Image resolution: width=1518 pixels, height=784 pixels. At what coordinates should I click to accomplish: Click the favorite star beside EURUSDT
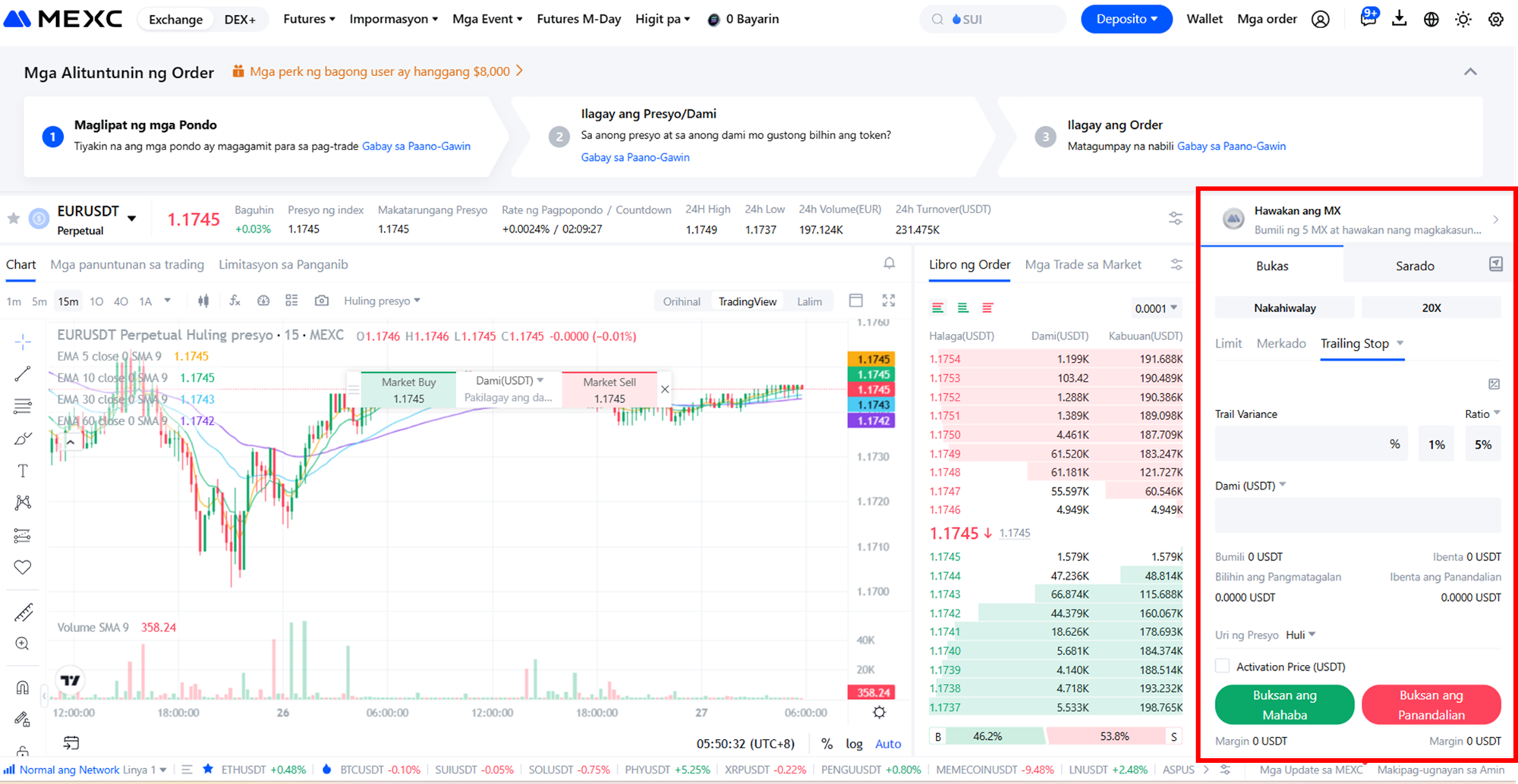click(x=14, y=219)
